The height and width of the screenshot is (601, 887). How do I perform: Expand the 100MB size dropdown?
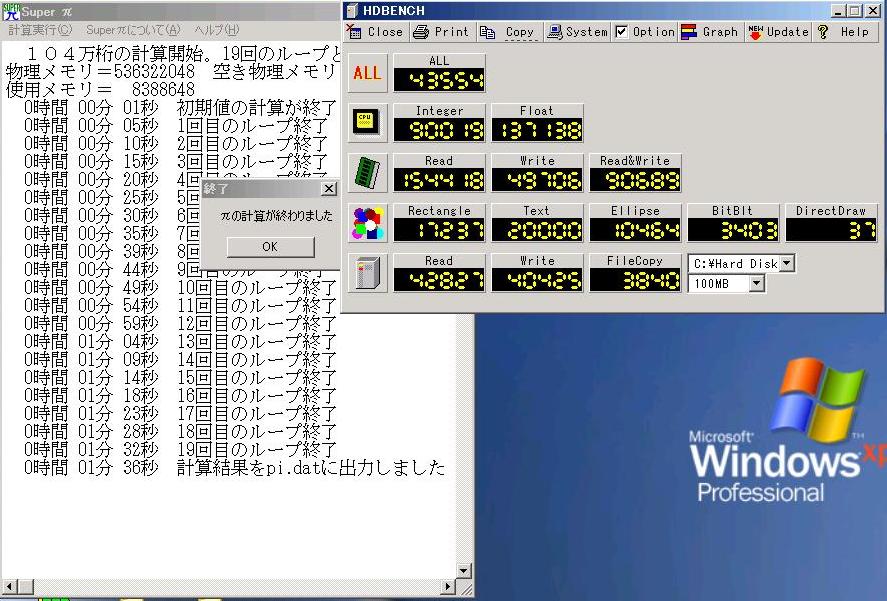(757, 284)
